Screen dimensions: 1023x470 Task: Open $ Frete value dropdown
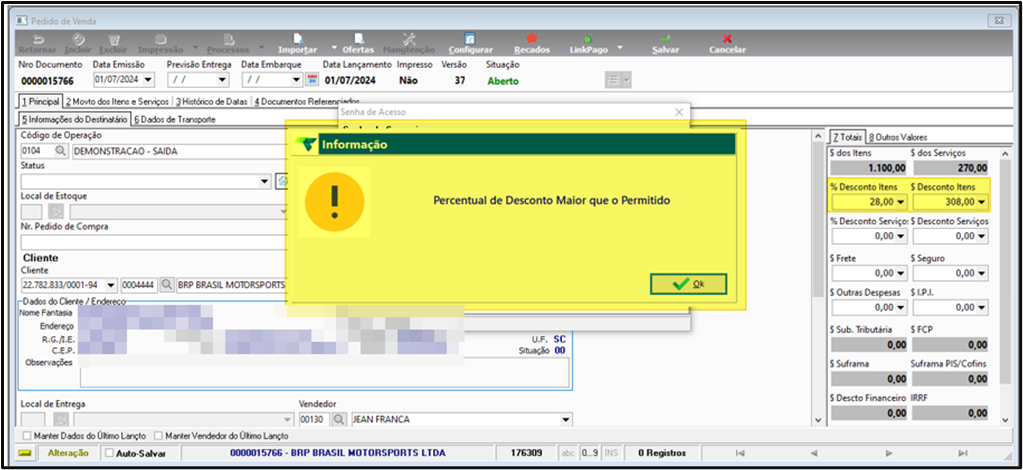902,272
